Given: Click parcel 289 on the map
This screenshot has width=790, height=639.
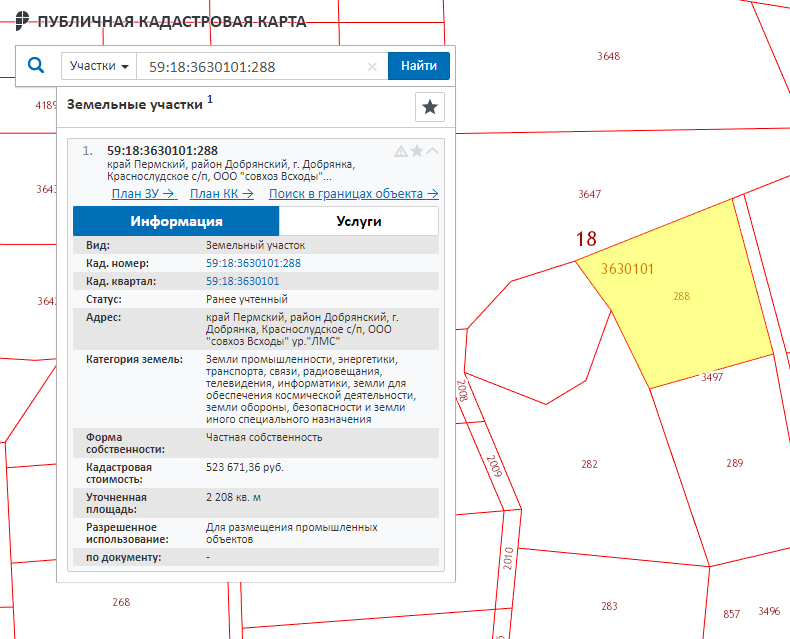Looking at the screenshot, I should (735, 463).
